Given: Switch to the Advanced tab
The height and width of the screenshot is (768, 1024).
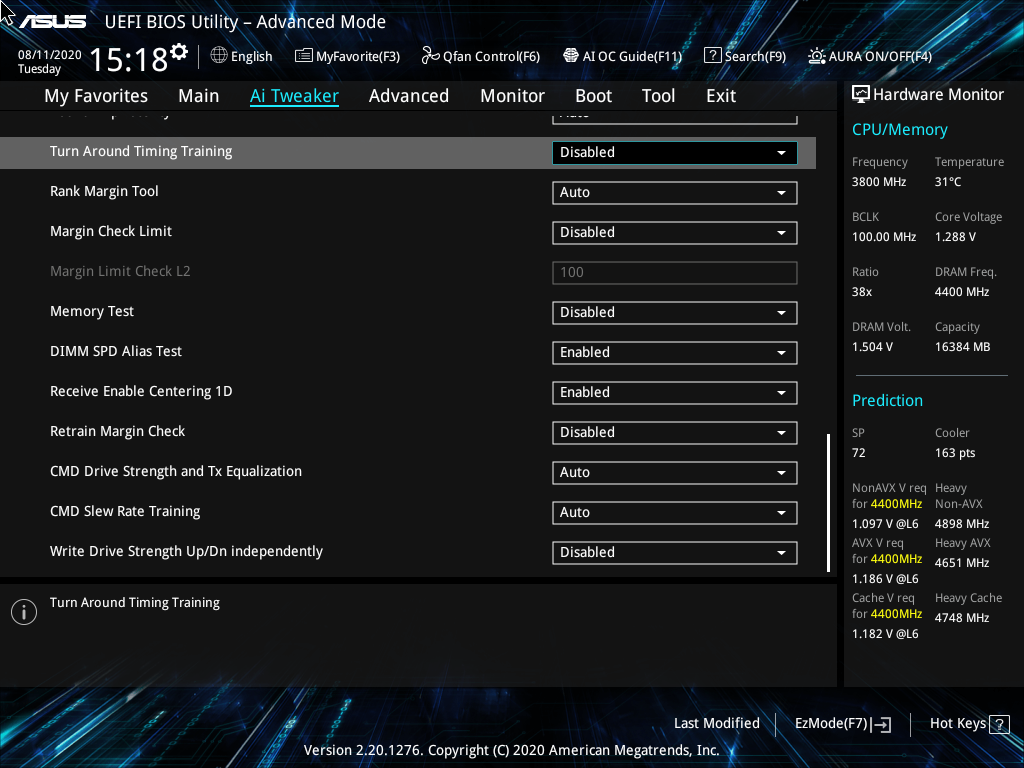Looking at the screenshot, I should coord(409,95).
